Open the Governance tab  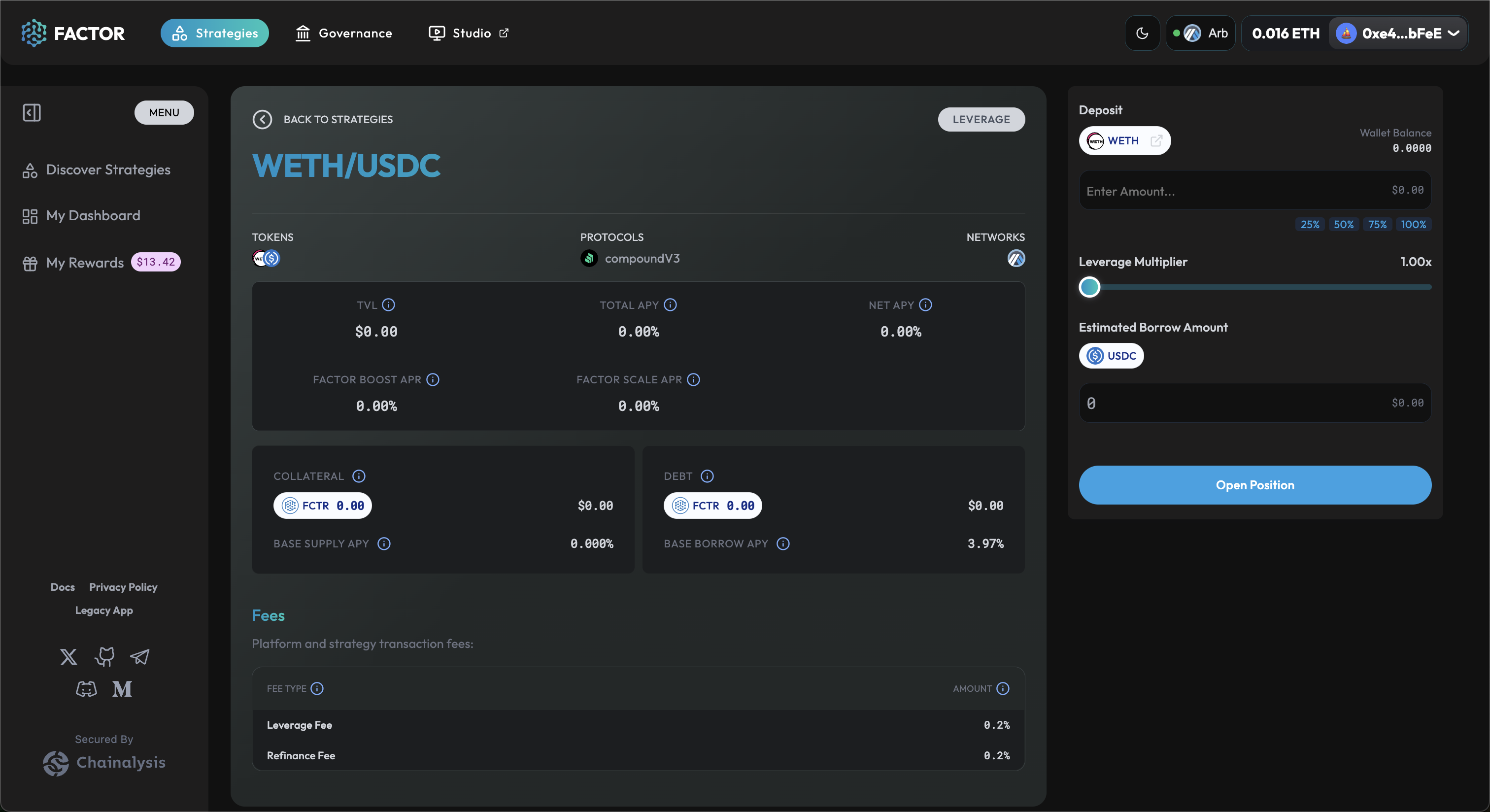[343, 33]
